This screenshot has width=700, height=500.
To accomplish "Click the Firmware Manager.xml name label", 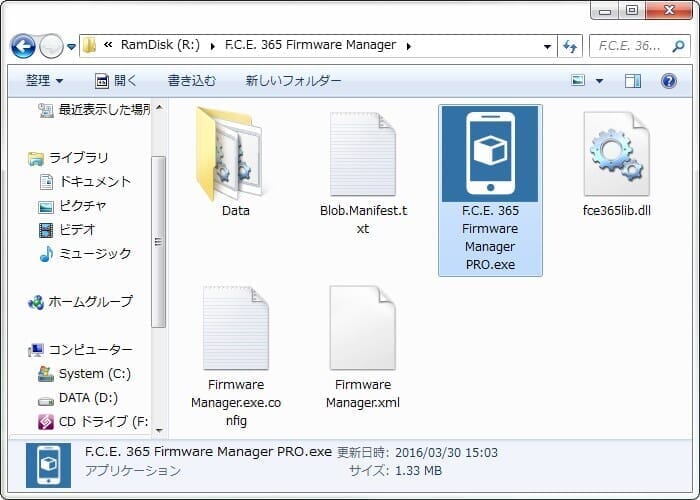I will coord(362,394).
